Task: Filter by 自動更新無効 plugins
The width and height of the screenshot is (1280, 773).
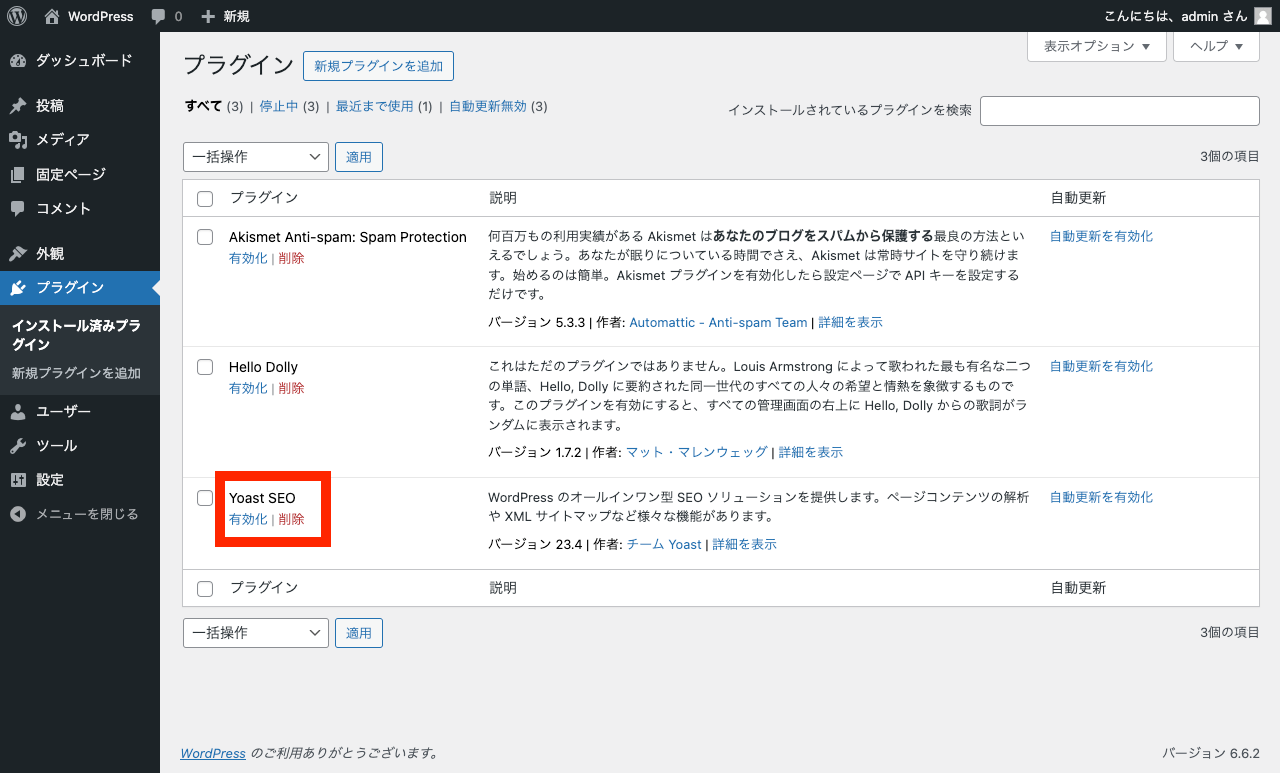Action: [x=488, y=106]
